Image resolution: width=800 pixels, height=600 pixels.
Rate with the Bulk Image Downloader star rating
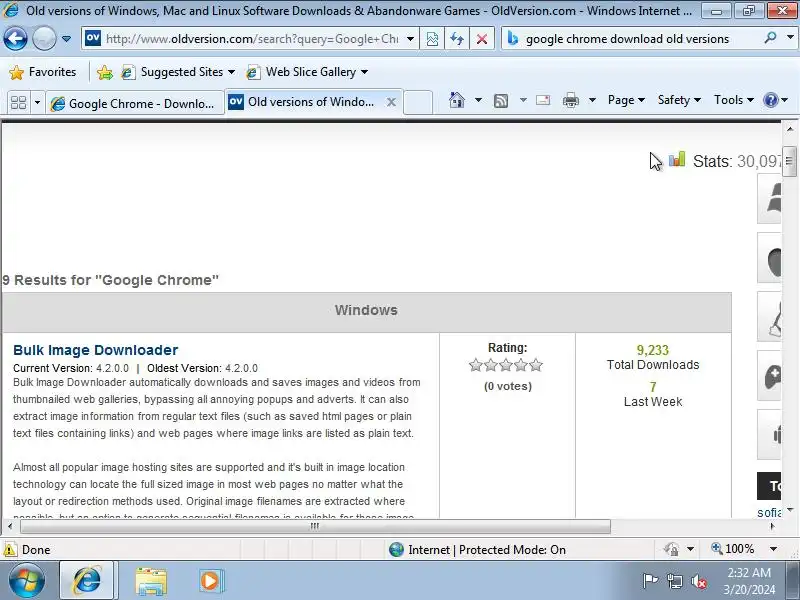pyautogui.click(x=506, y=365)
